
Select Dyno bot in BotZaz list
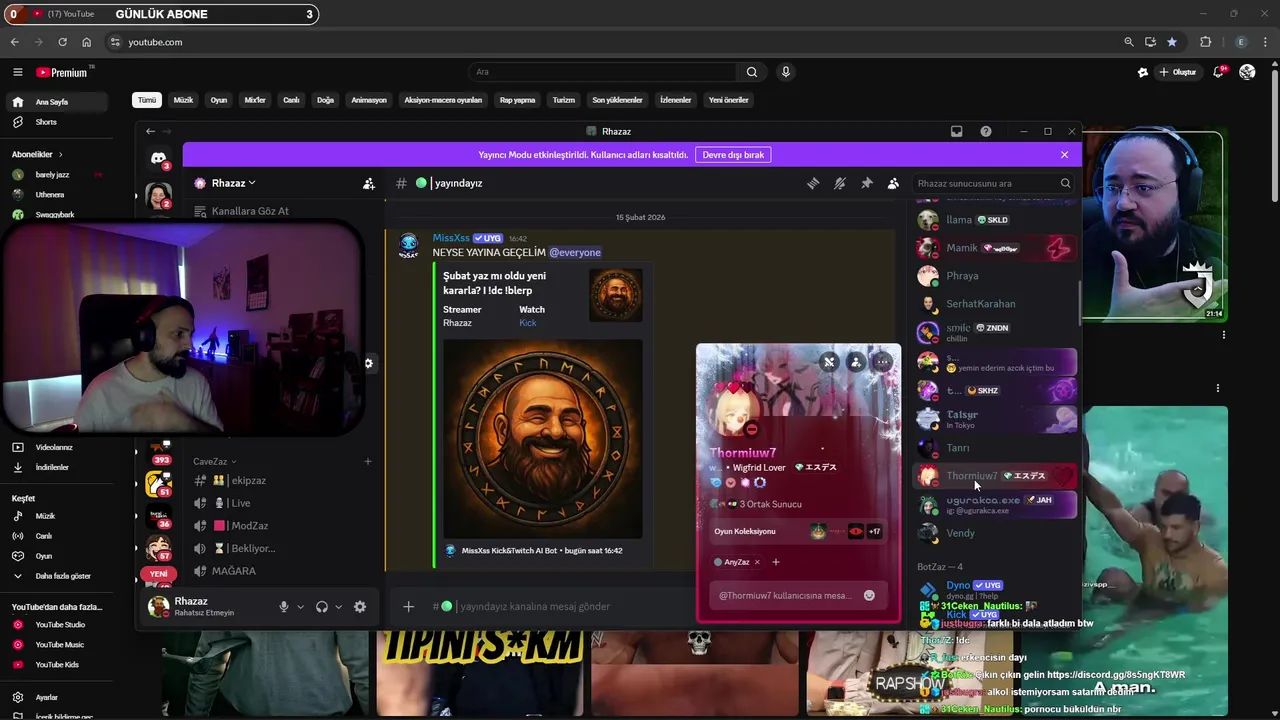click(996, 589)
